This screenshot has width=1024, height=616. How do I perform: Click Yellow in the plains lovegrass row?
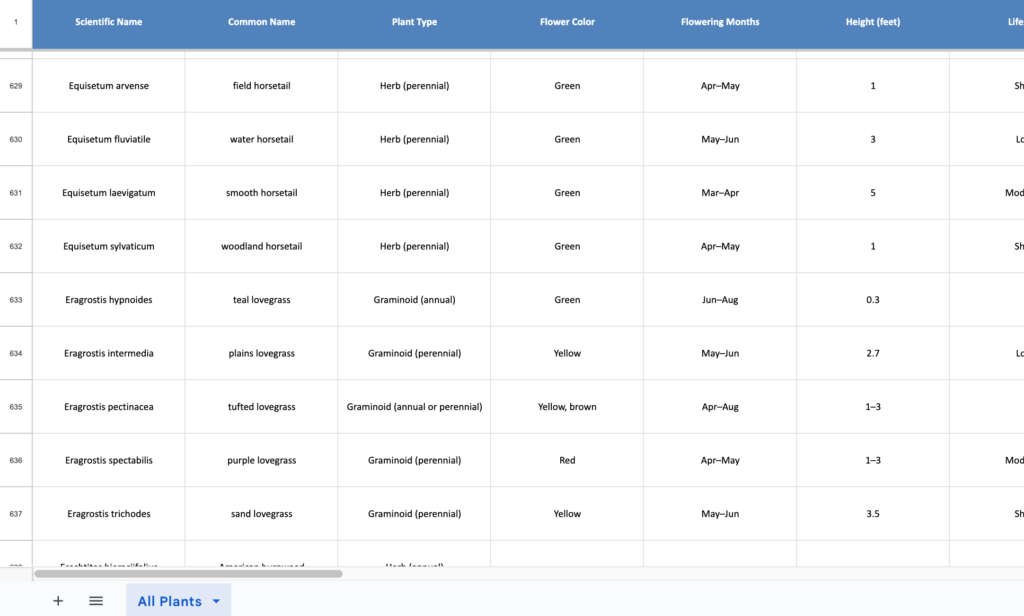(x=567, y=353)
